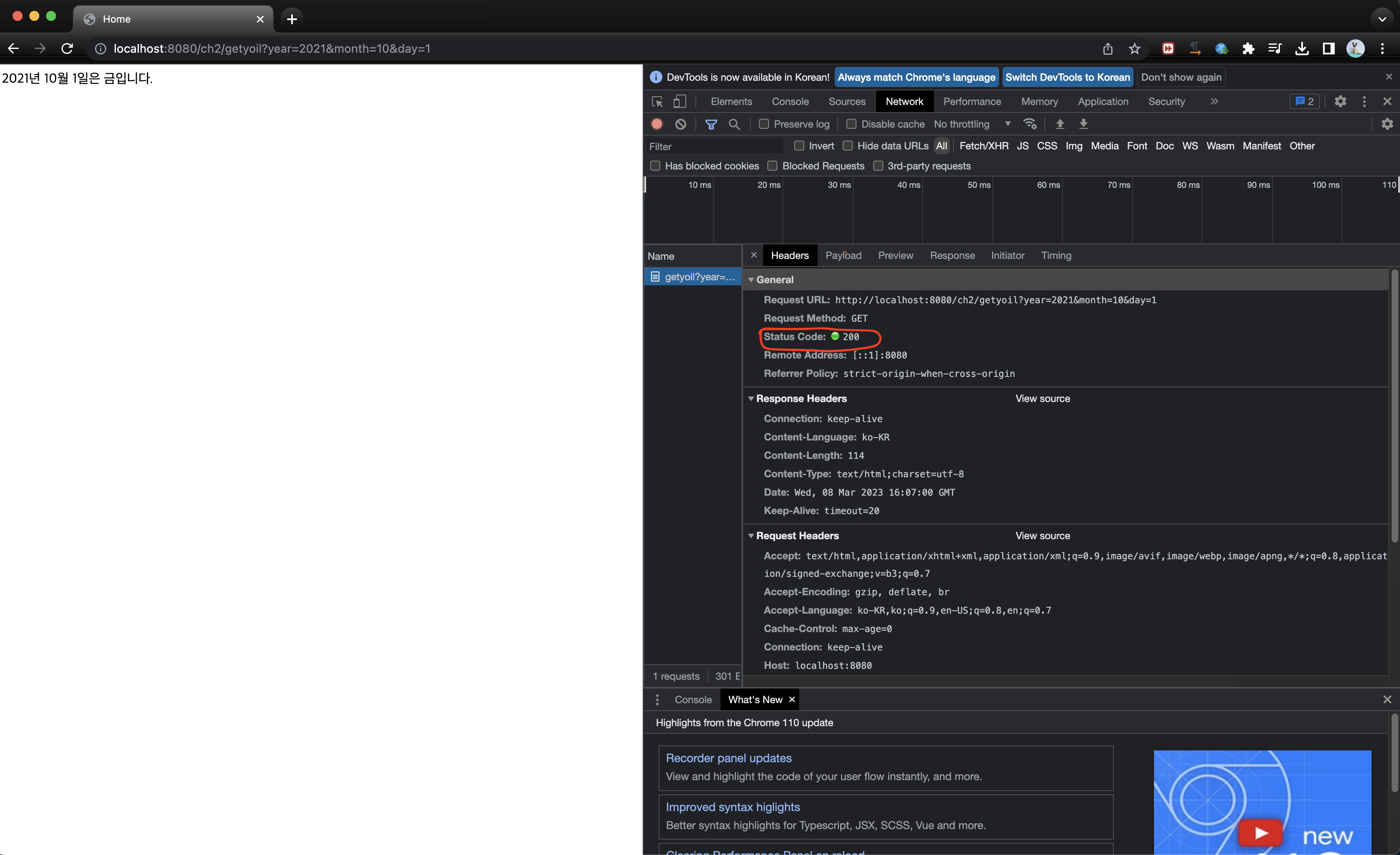Click Switch DevTools to Korean button
The width and height of the screenshot is (1400, 855).
coord(1067,77)
